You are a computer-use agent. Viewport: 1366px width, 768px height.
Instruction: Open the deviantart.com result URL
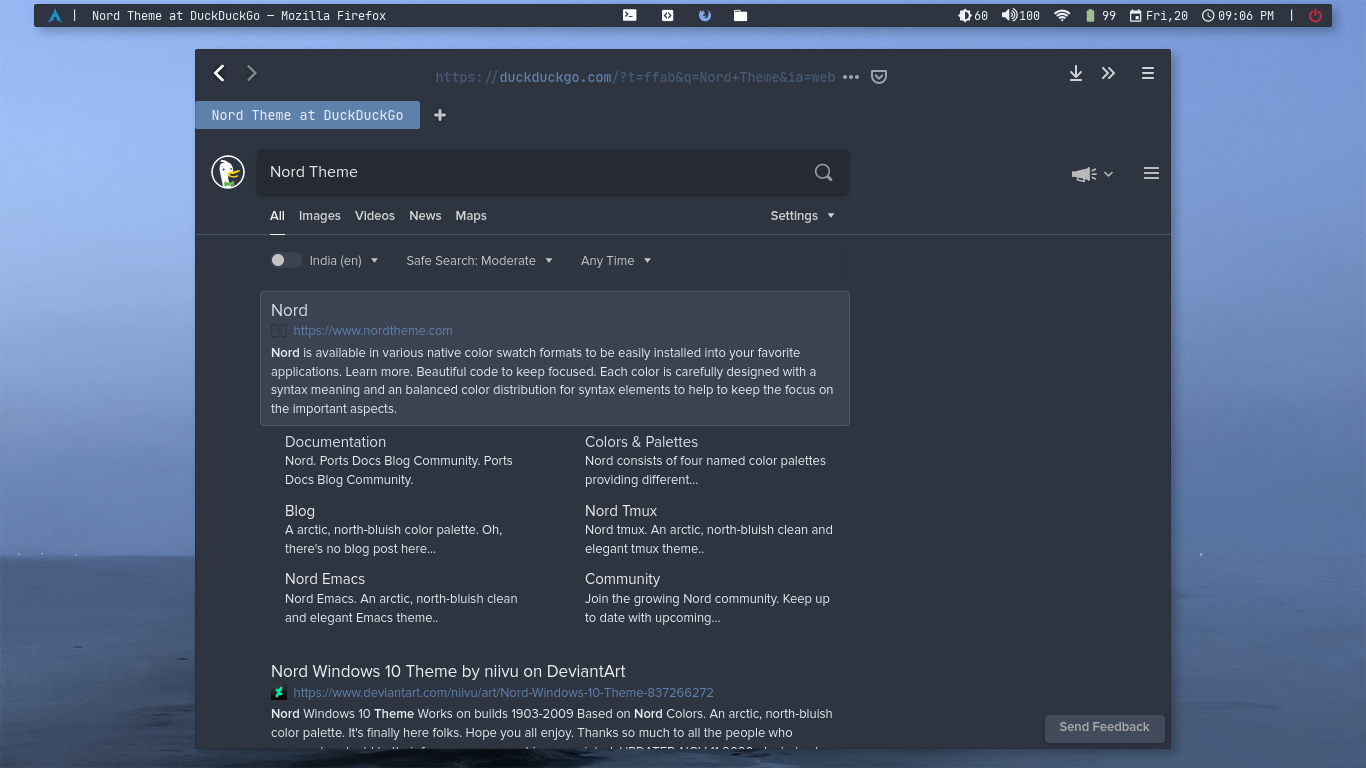tap(503, 693)
